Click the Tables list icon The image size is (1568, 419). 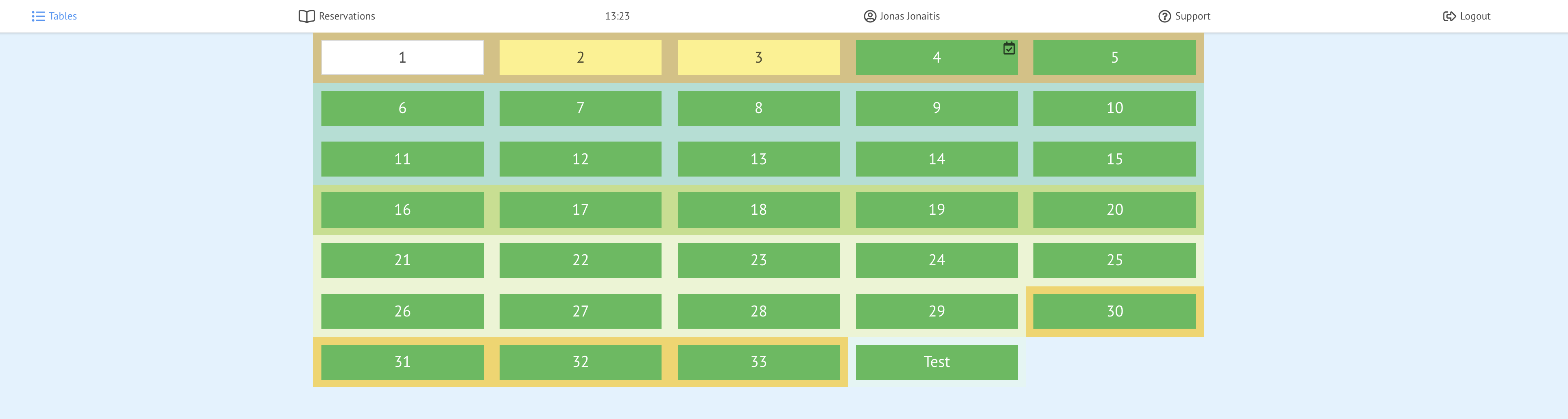coord(38,16)
